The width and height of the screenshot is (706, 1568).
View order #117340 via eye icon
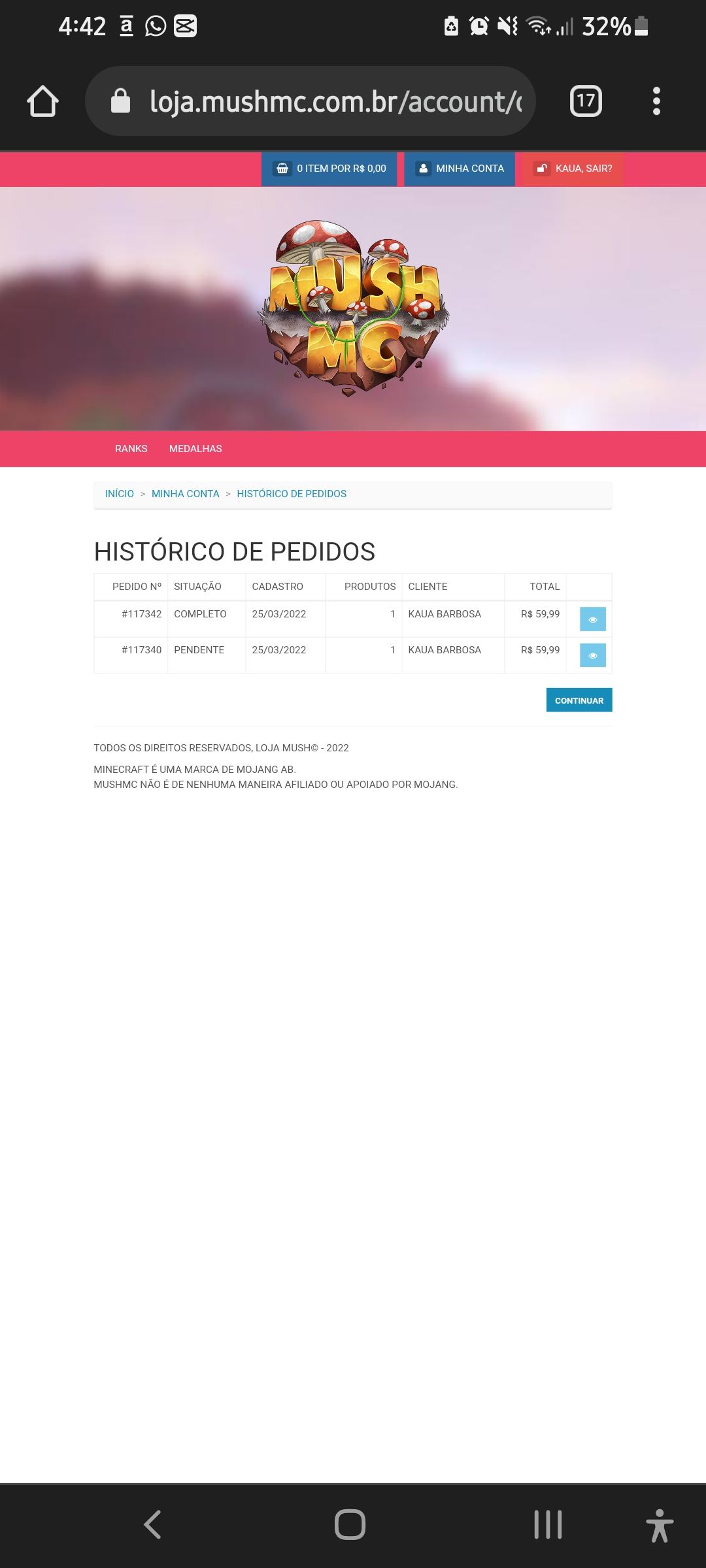(593, 655)
